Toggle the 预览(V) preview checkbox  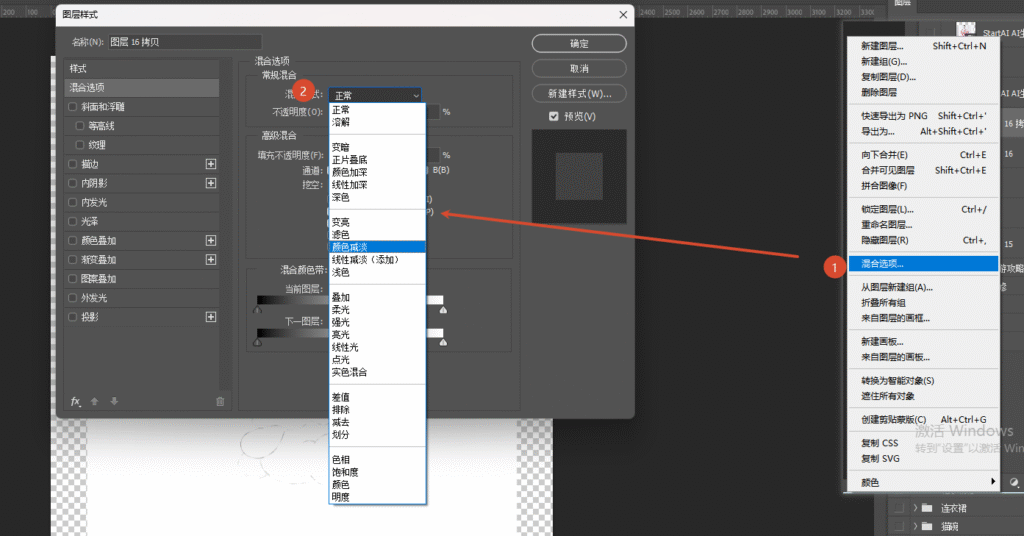[x=554, y=117]
